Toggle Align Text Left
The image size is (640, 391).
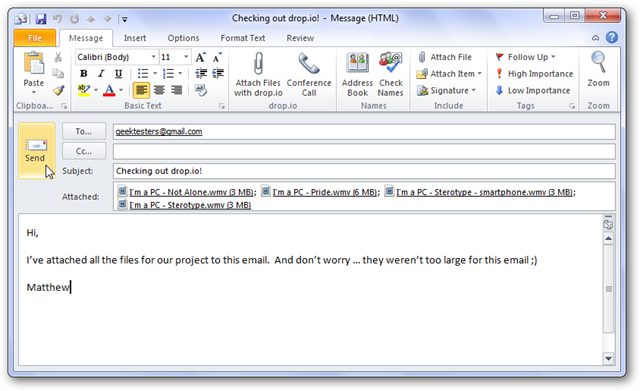142,90
